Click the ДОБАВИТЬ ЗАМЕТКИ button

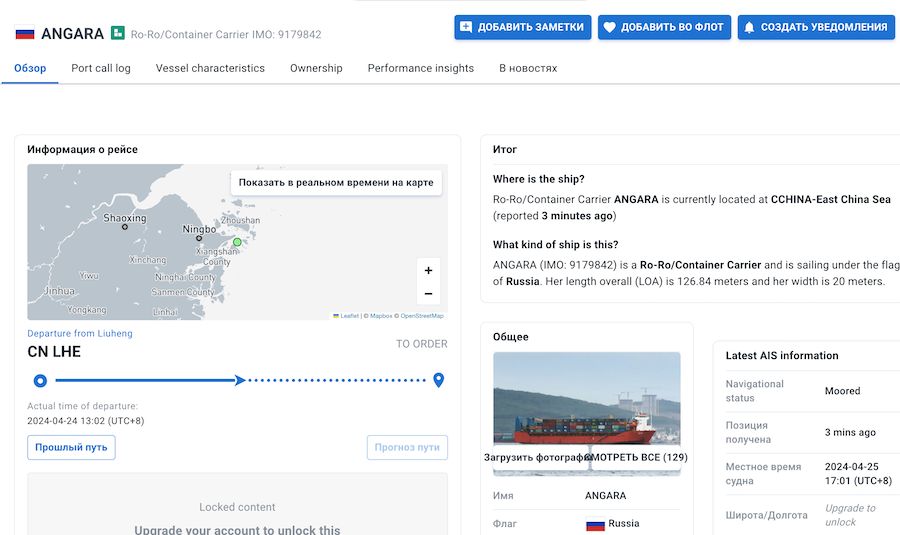(x=523, y=27)
